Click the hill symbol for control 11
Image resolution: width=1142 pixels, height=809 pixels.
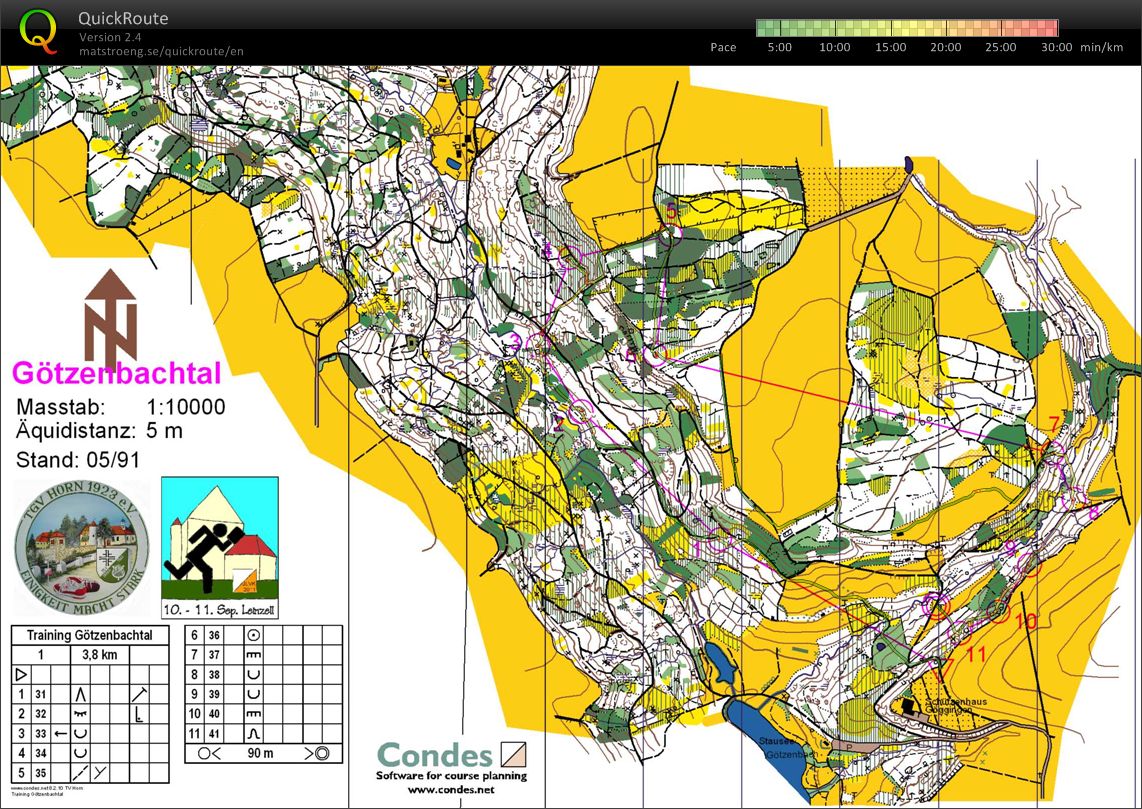pos(253,733)
